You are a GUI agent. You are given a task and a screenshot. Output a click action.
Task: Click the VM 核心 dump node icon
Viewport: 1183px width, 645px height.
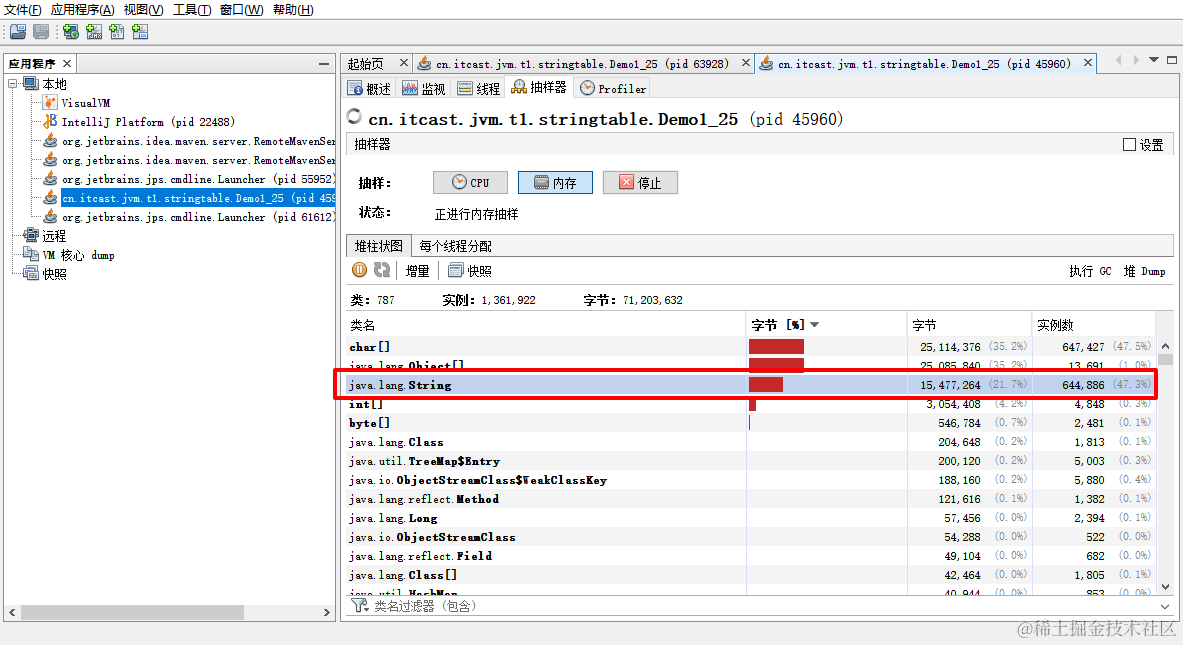[30, 254]
